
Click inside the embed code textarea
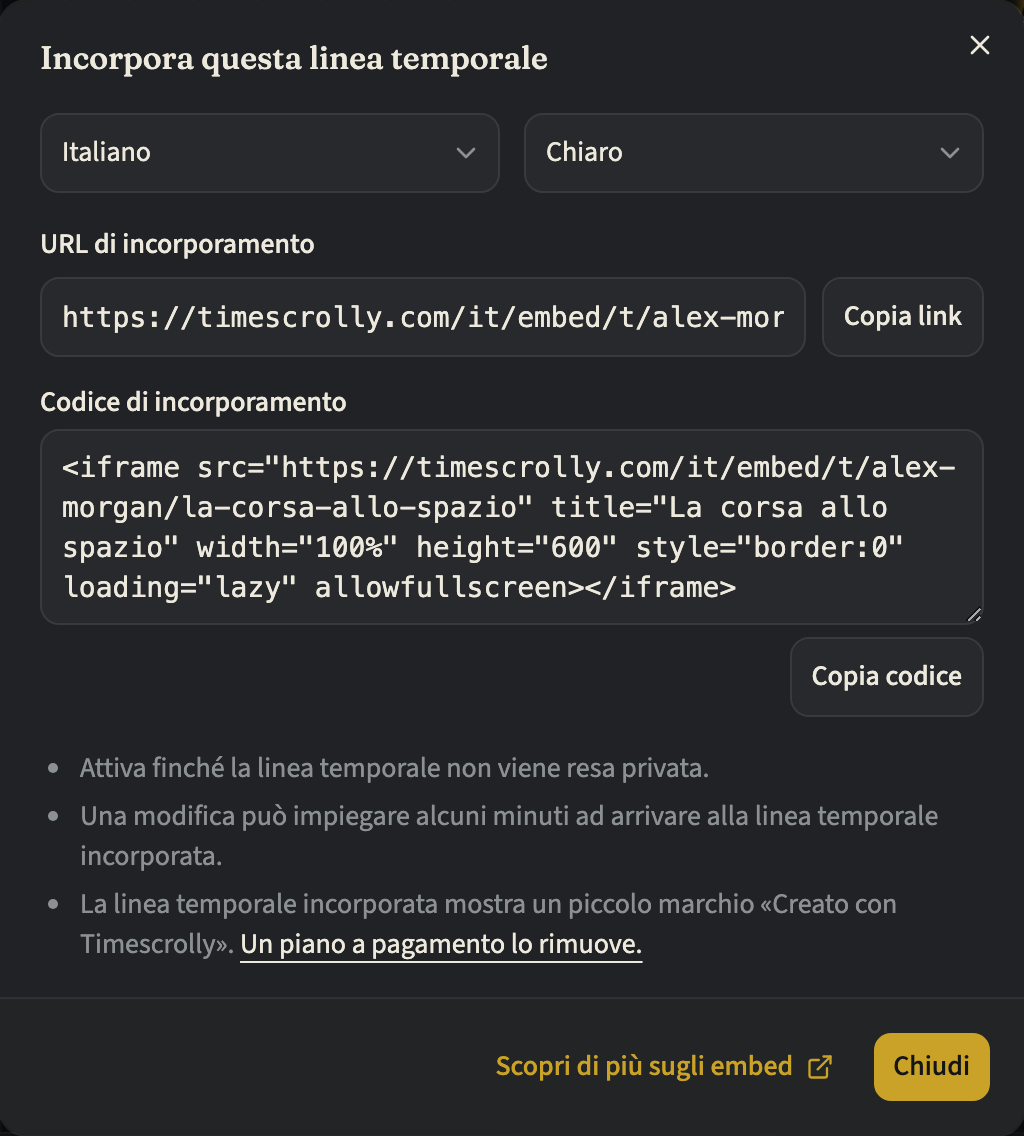(512, 527)
